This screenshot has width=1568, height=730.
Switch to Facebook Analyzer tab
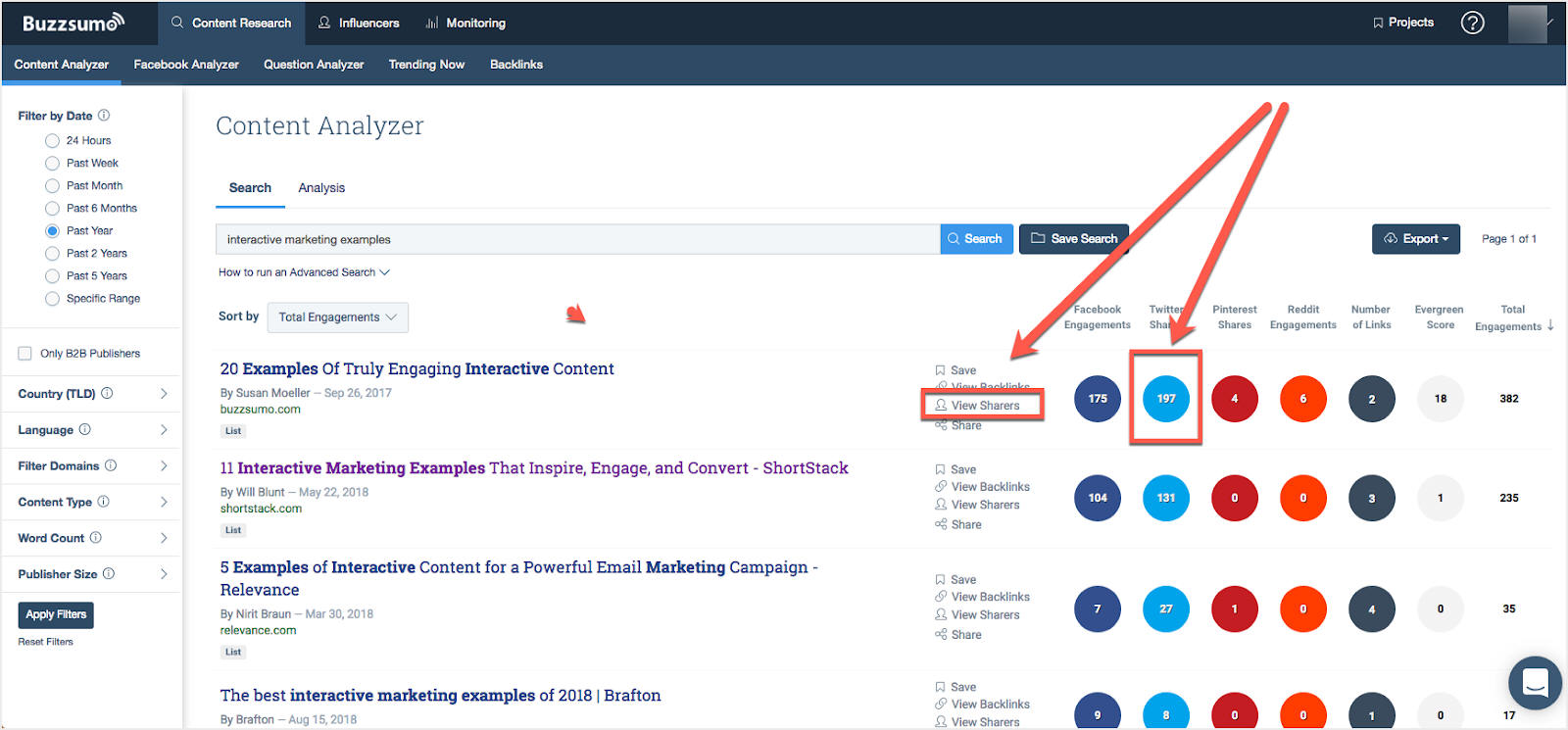[186, 64]
